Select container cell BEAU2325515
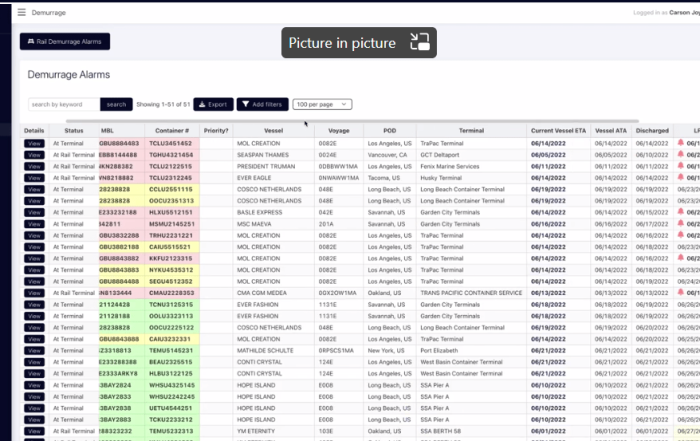700x441 pixels. (x=171, y=362)
